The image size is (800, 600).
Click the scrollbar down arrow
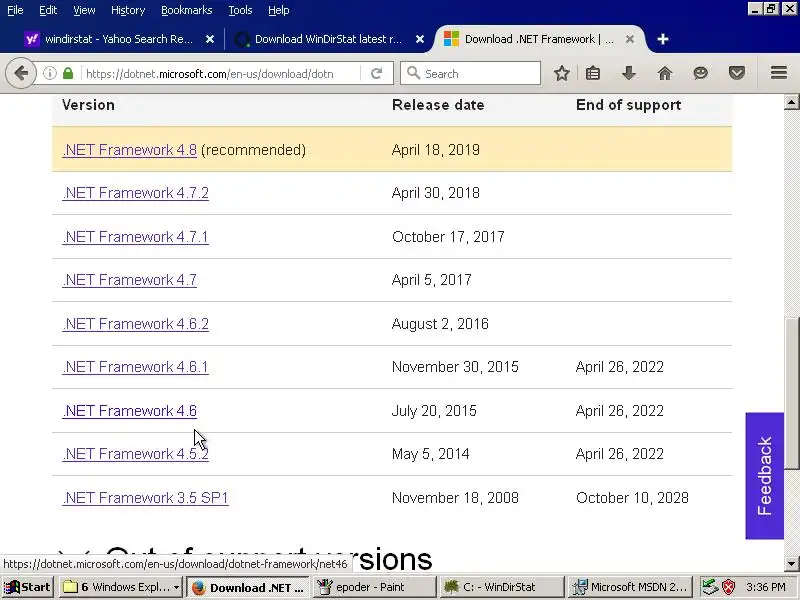(791, 564)
